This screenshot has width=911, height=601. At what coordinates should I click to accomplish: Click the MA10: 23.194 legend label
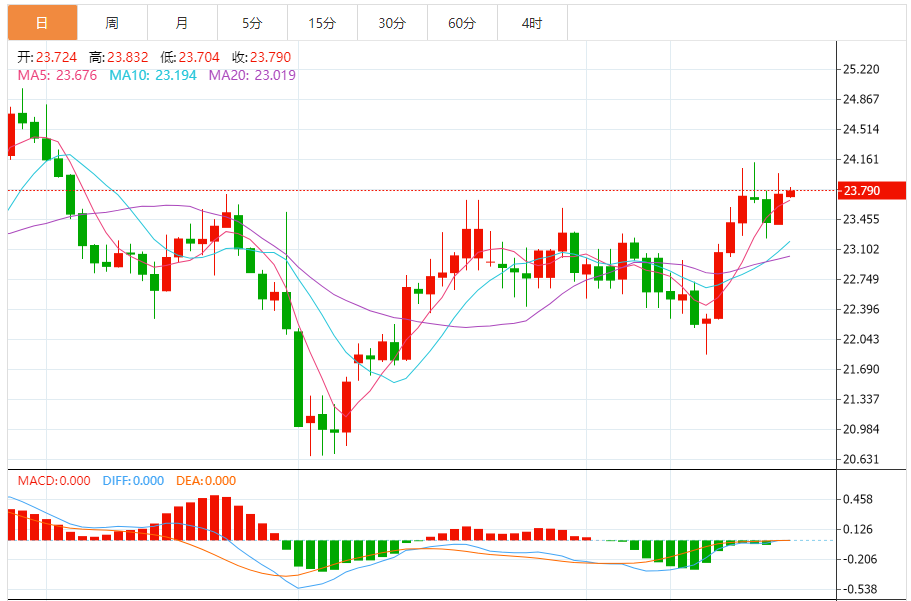153,75
